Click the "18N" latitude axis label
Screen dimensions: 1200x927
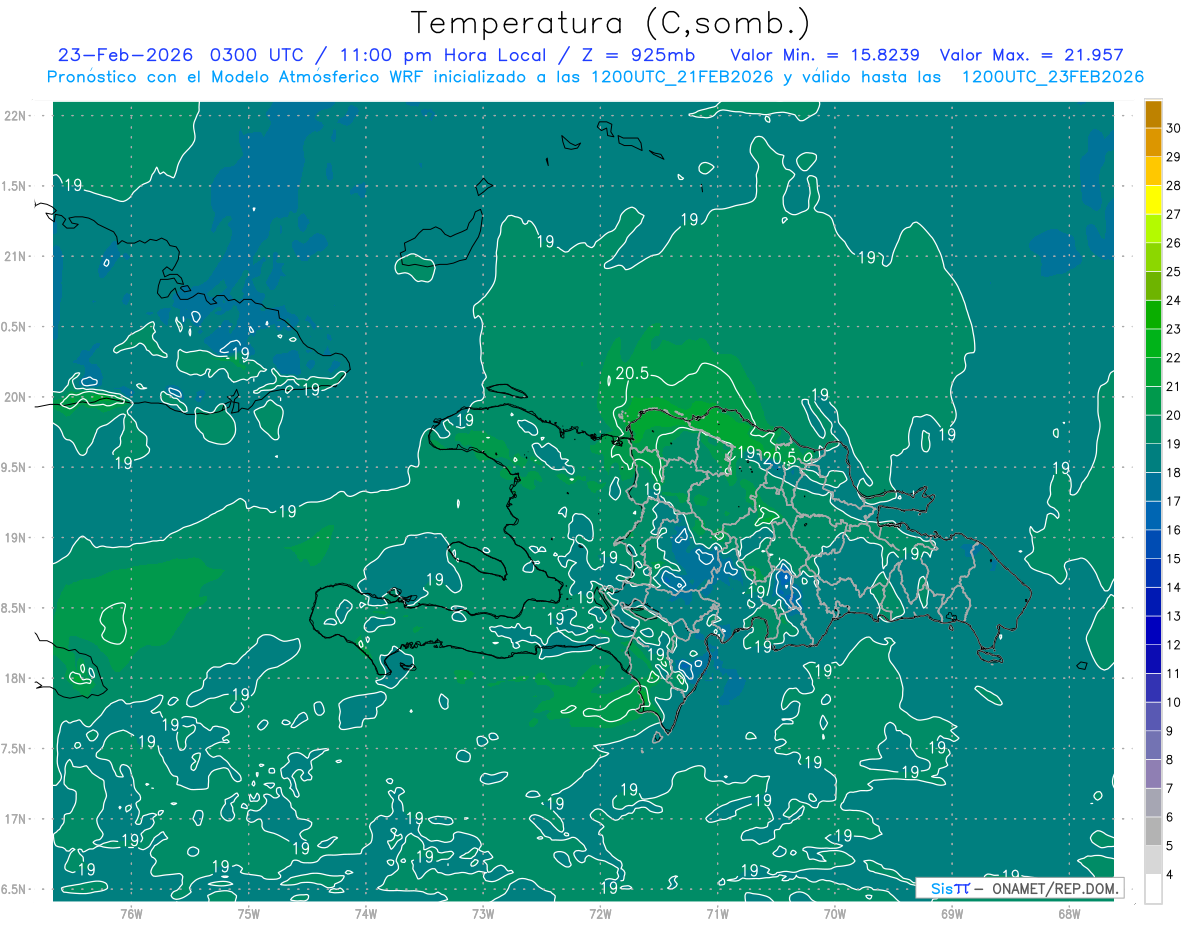coord(17,678)
